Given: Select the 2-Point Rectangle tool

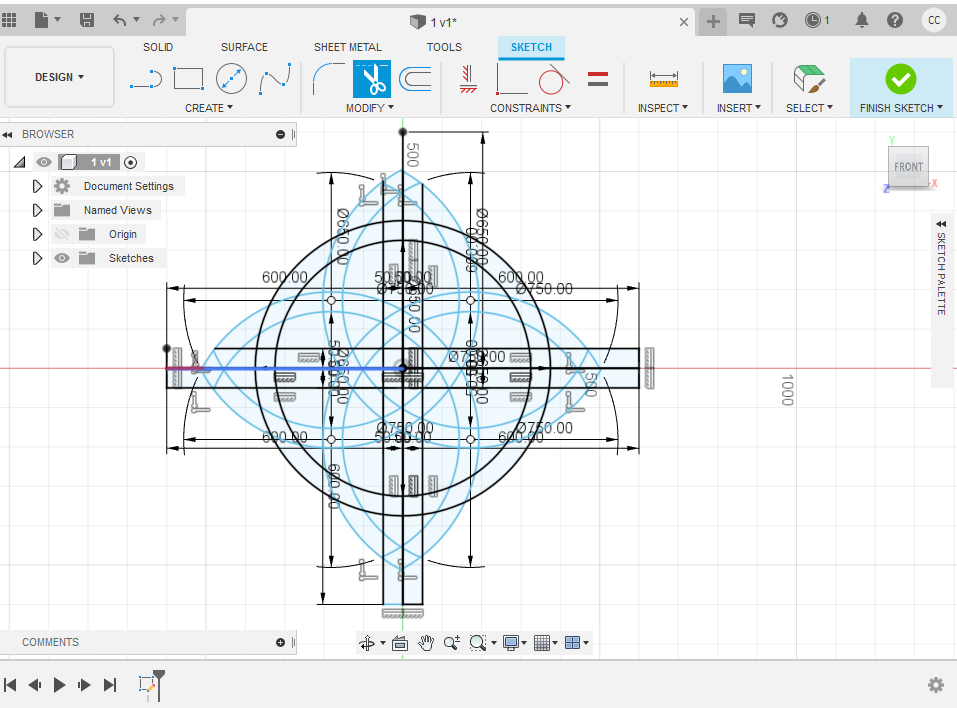Looking at the screenshot, I should point(188,79).
